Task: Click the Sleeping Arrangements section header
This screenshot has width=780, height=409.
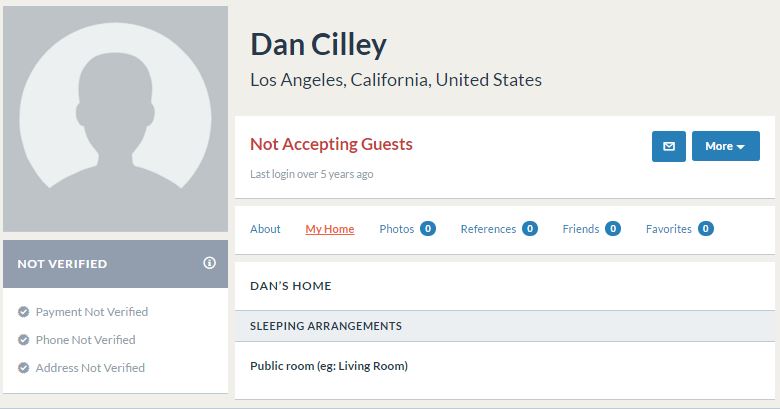Action: pyautogui.click(x=505, y=326)
